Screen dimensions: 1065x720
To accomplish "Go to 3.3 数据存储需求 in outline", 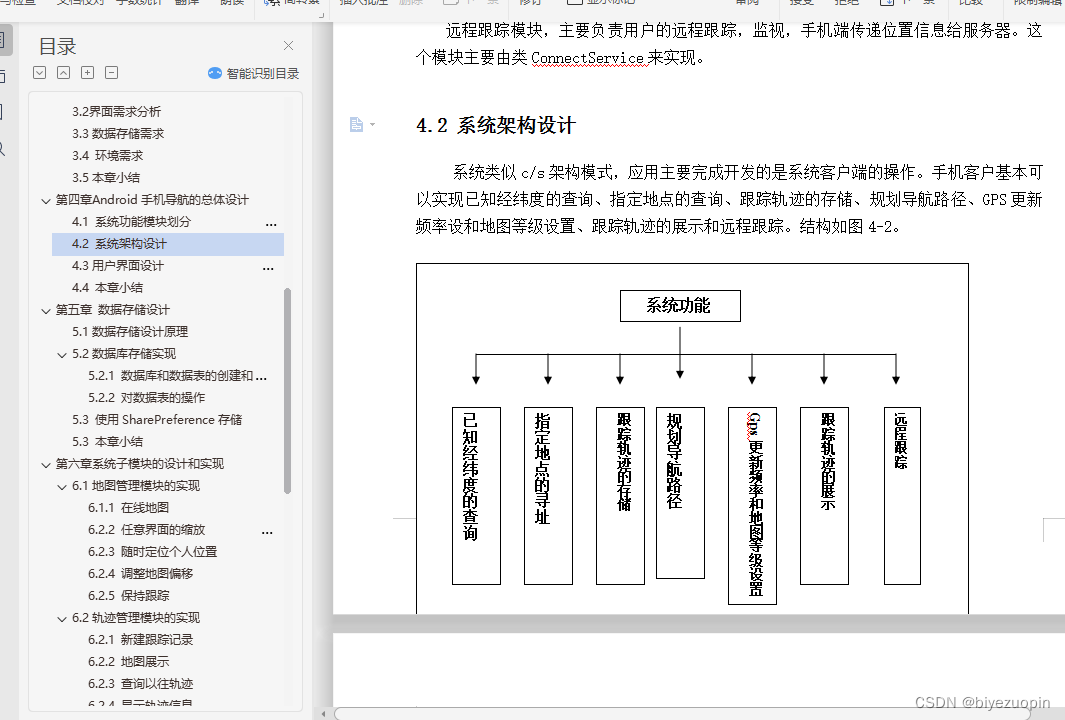I will 118,134.
